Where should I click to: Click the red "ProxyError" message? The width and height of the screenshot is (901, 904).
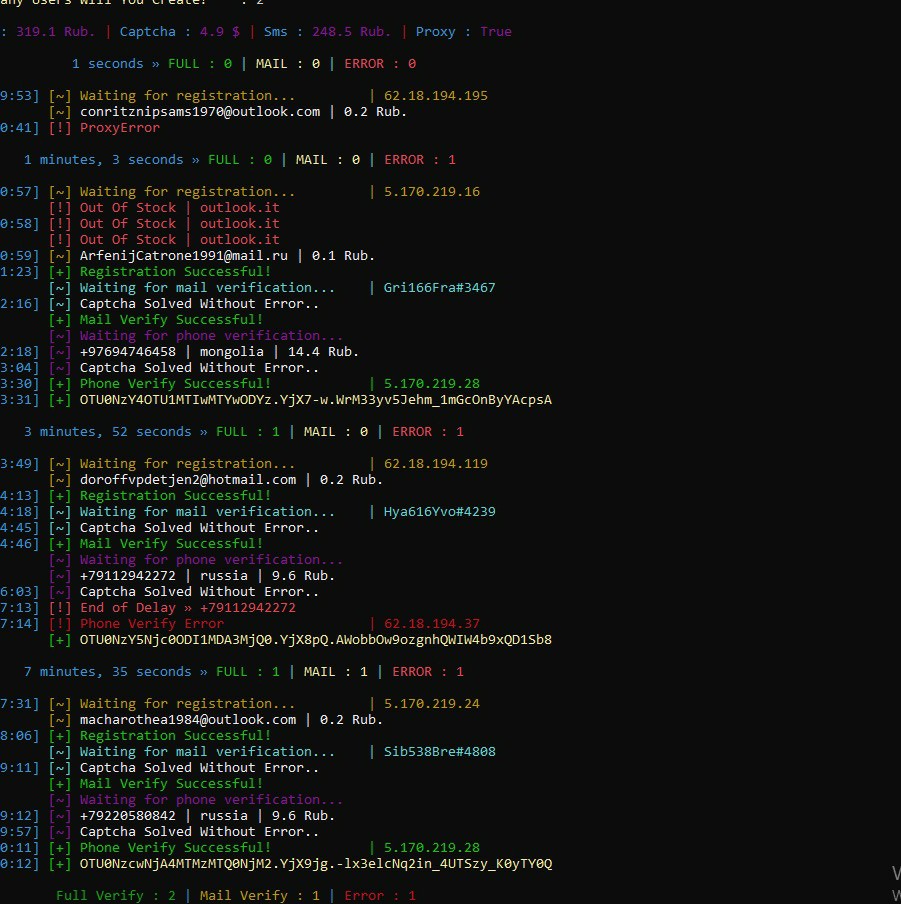[x=119, y=127]
